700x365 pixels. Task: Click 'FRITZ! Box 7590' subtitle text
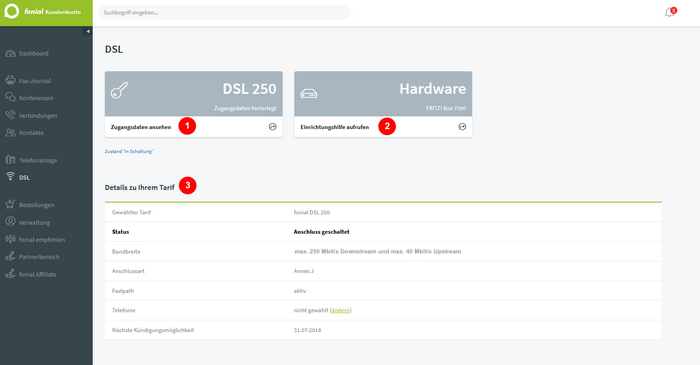pos(446,108)
